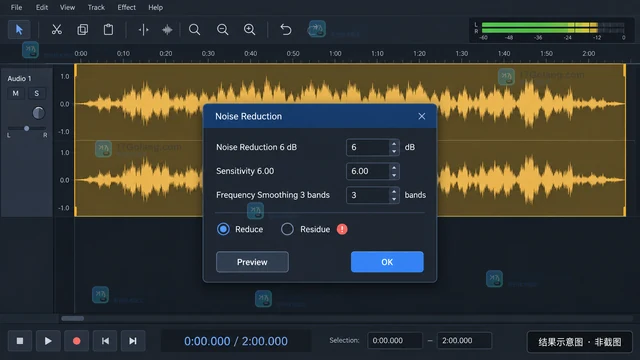Image resolution: width=640 pixels, height=360 pixels.
Task: Mute the Audio 1 track
Action: [16, 93]
